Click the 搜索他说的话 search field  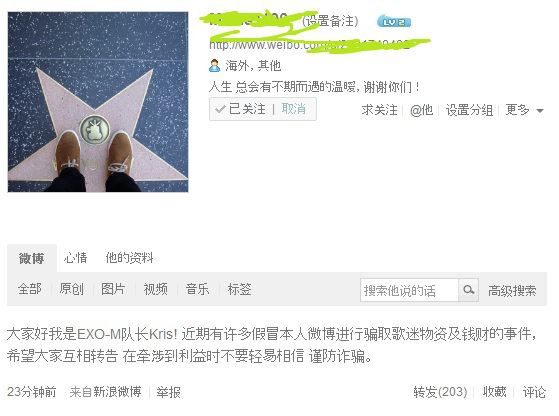pyautogui.click(x=409, y=290)
